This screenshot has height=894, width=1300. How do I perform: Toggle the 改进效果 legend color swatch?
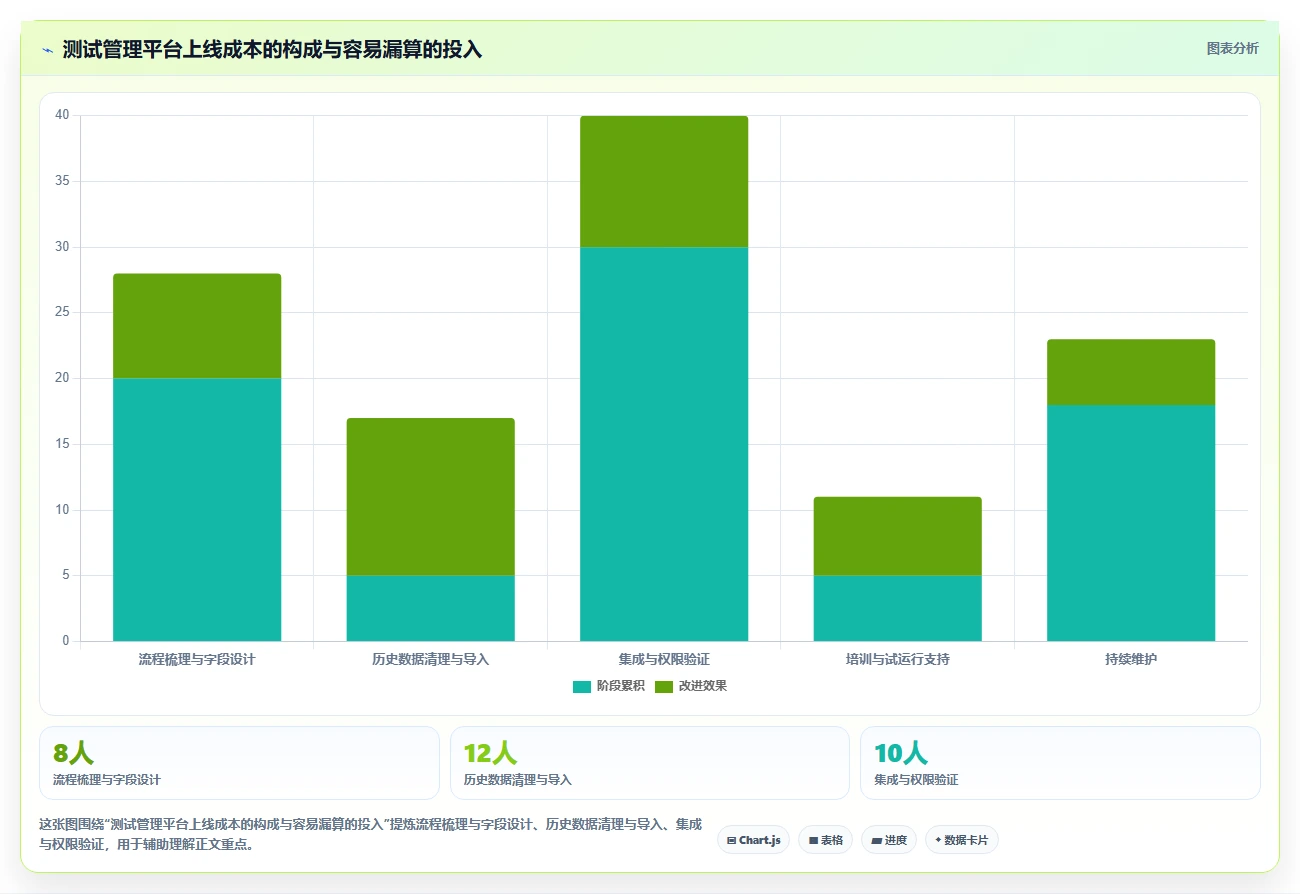[664, 686]
